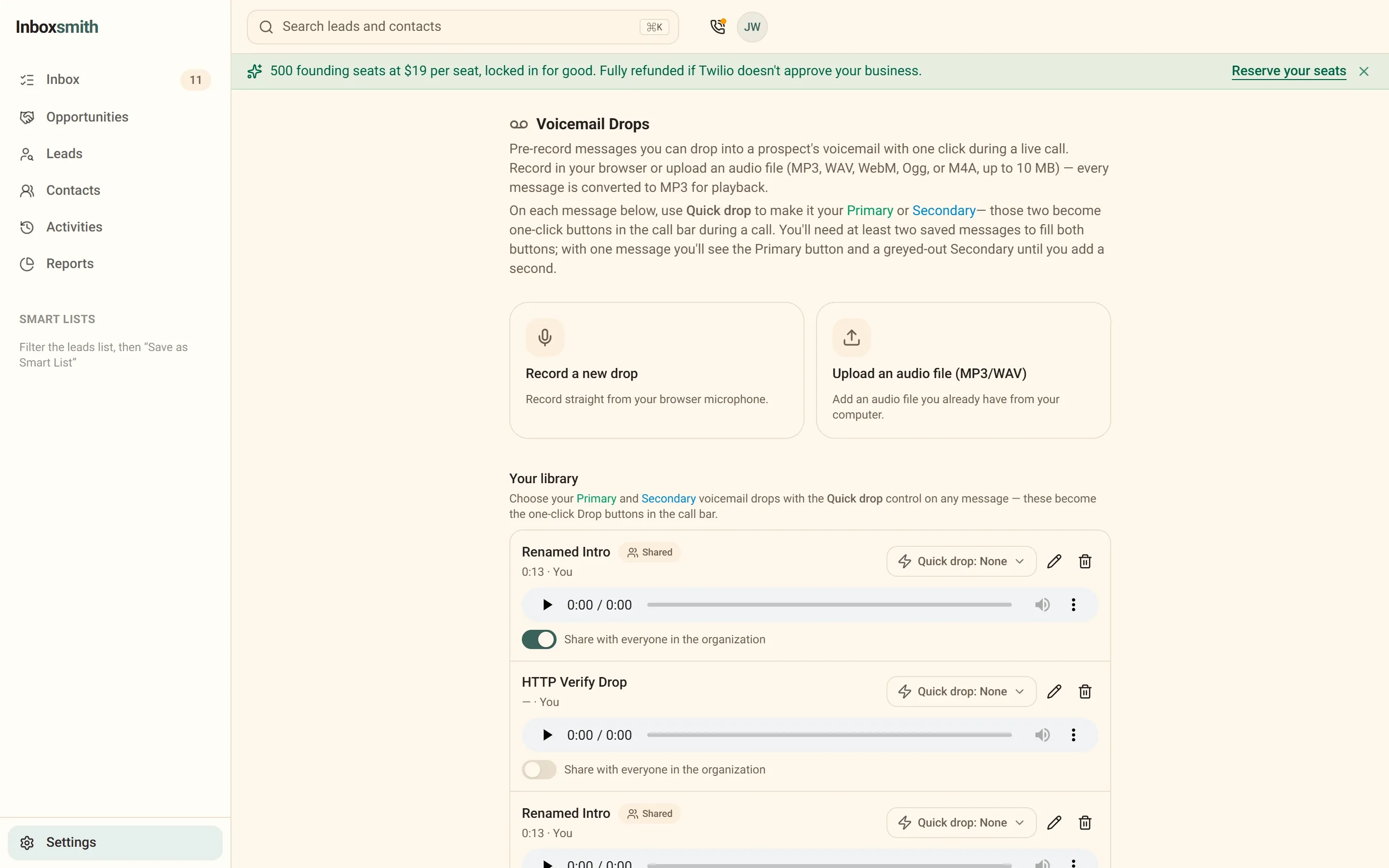This screenshot has width=1389, height=868.
Task: Edit the first Renamed Intro drop name
Action: coord(1054,561)
